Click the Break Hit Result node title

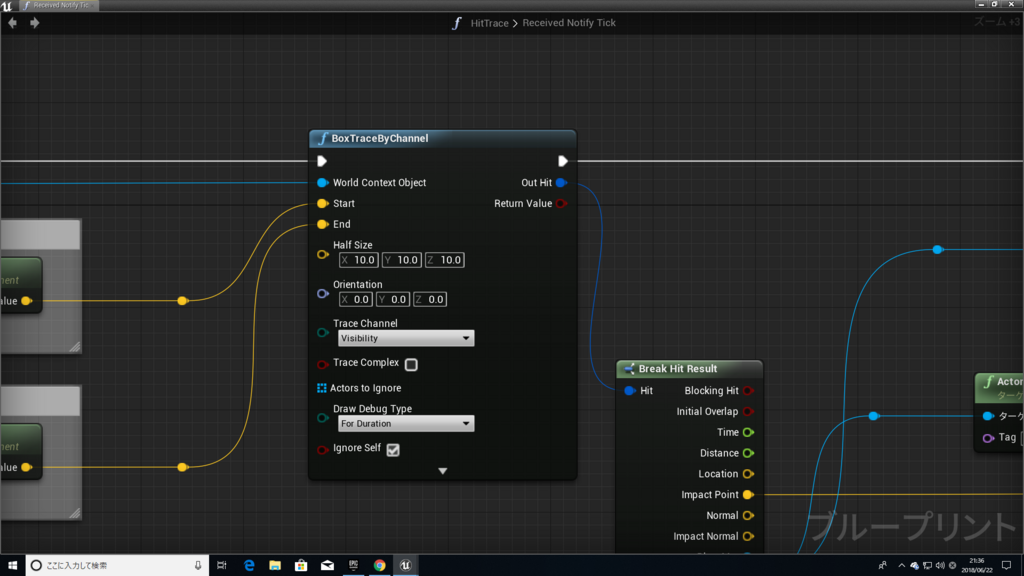[677, 369]
